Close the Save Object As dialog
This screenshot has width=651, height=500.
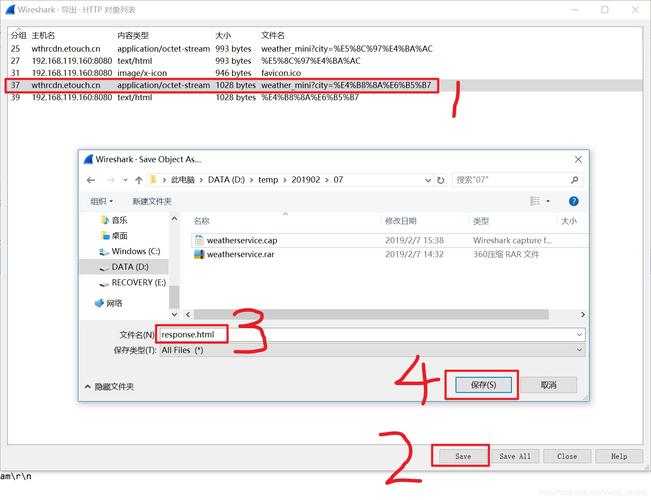point(578,159)
